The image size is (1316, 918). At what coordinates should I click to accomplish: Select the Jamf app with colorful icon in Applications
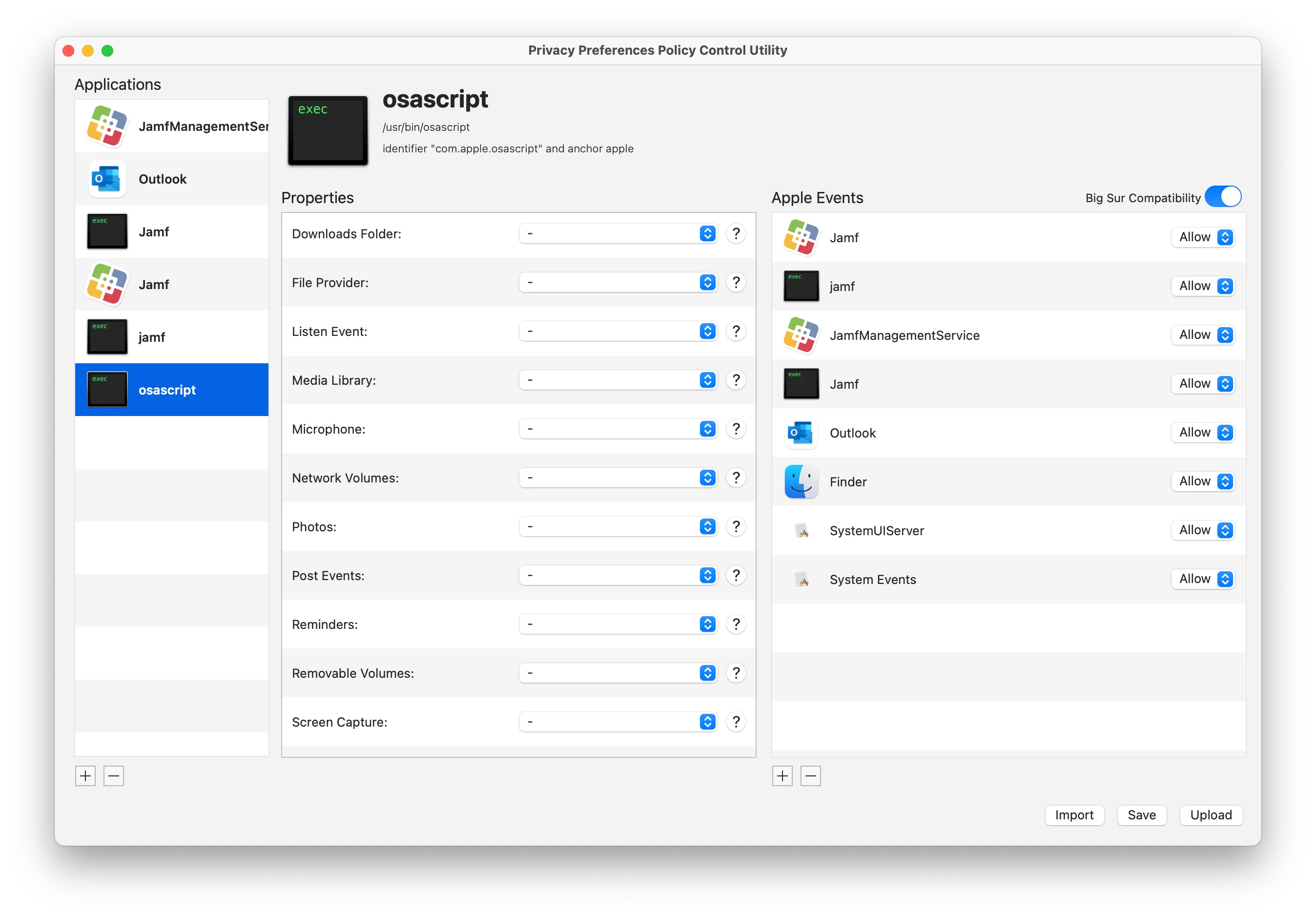coord(171,284)
